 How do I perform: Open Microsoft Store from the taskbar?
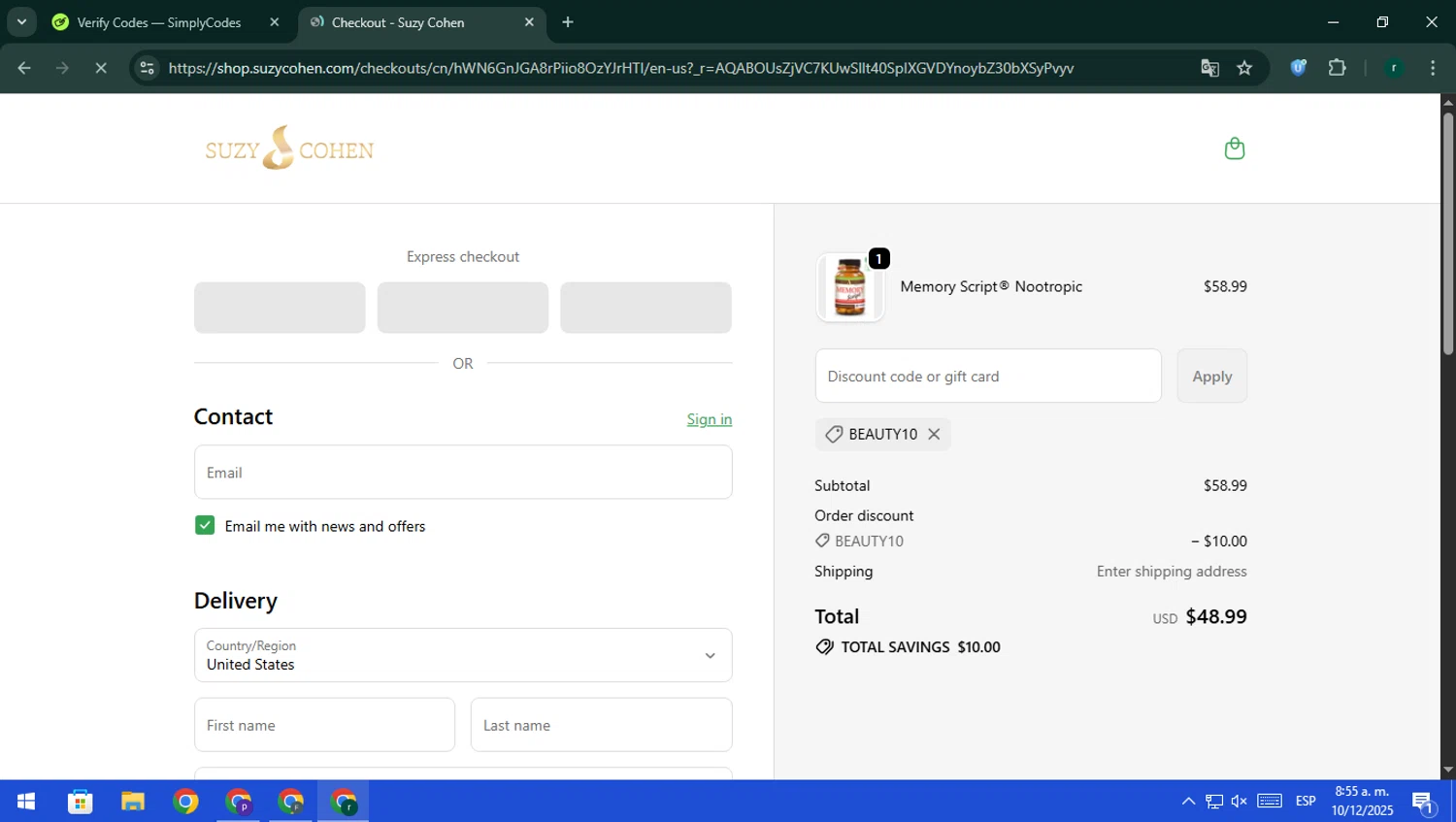[x=81, y=802]
